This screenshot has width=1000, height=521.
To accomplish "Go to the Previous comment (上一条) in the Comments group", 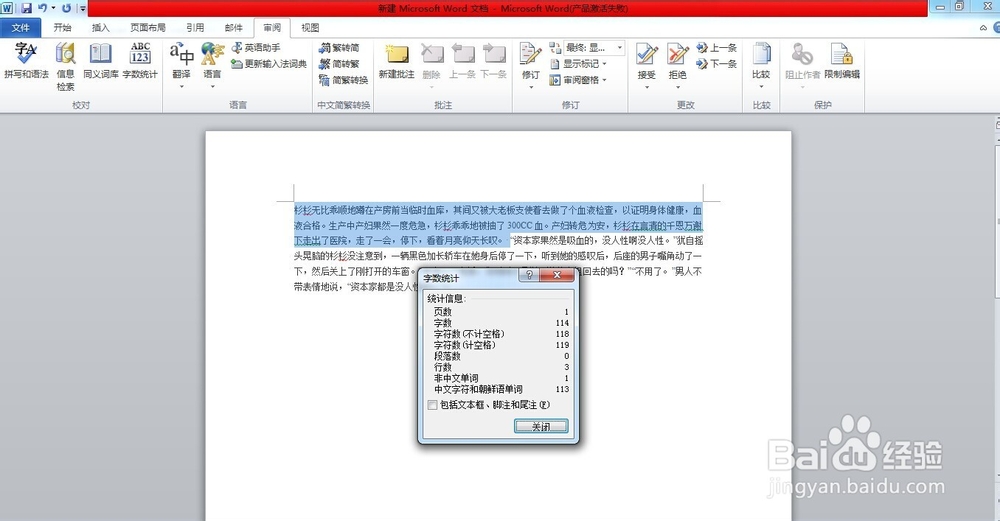I will pyautogui.click(x=462, y=61).
